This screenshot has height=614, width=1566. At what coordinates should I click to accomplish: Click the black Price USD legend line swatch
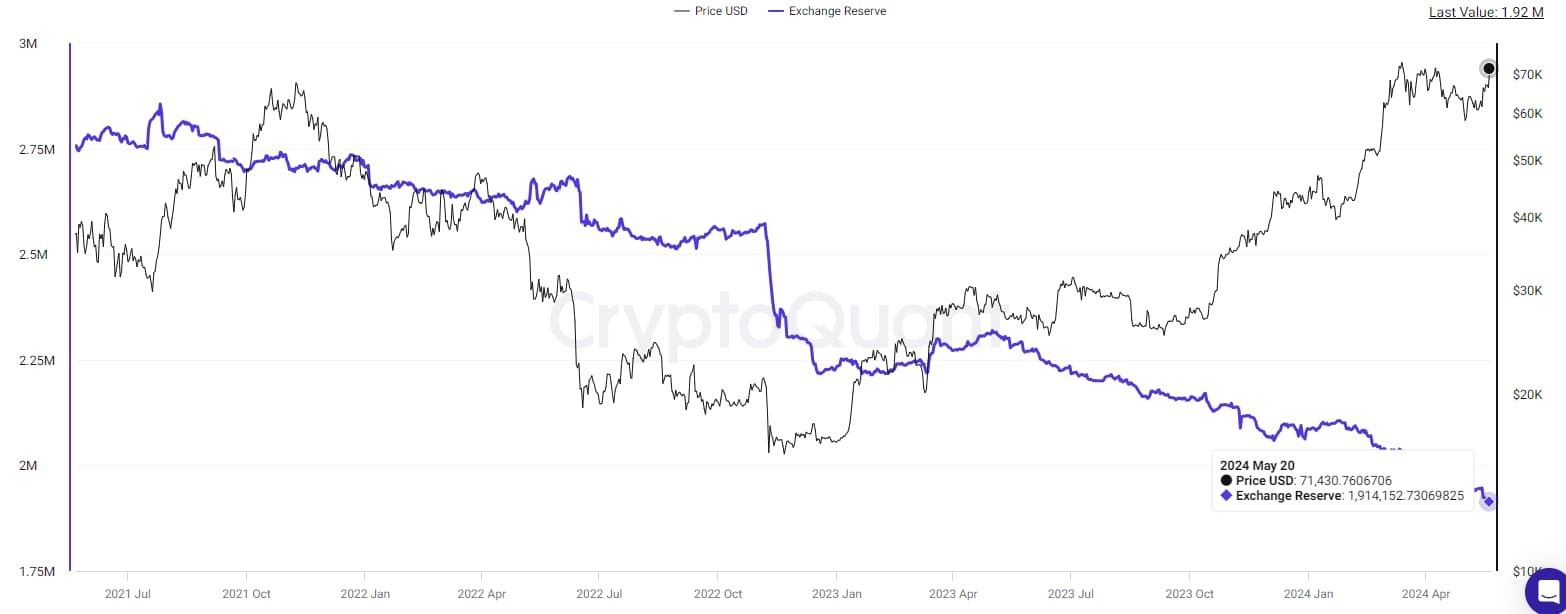[682, 11]
